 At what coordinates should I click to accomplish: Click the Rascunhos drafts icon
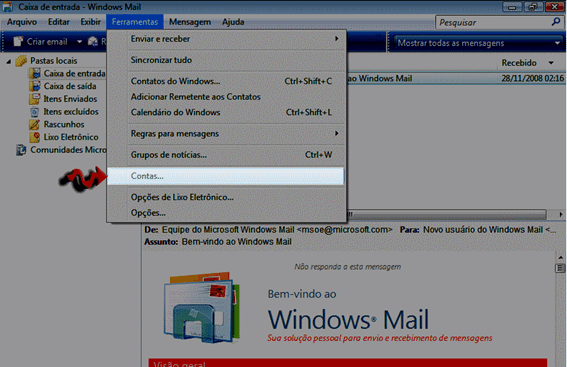click(x=35, y=124)
